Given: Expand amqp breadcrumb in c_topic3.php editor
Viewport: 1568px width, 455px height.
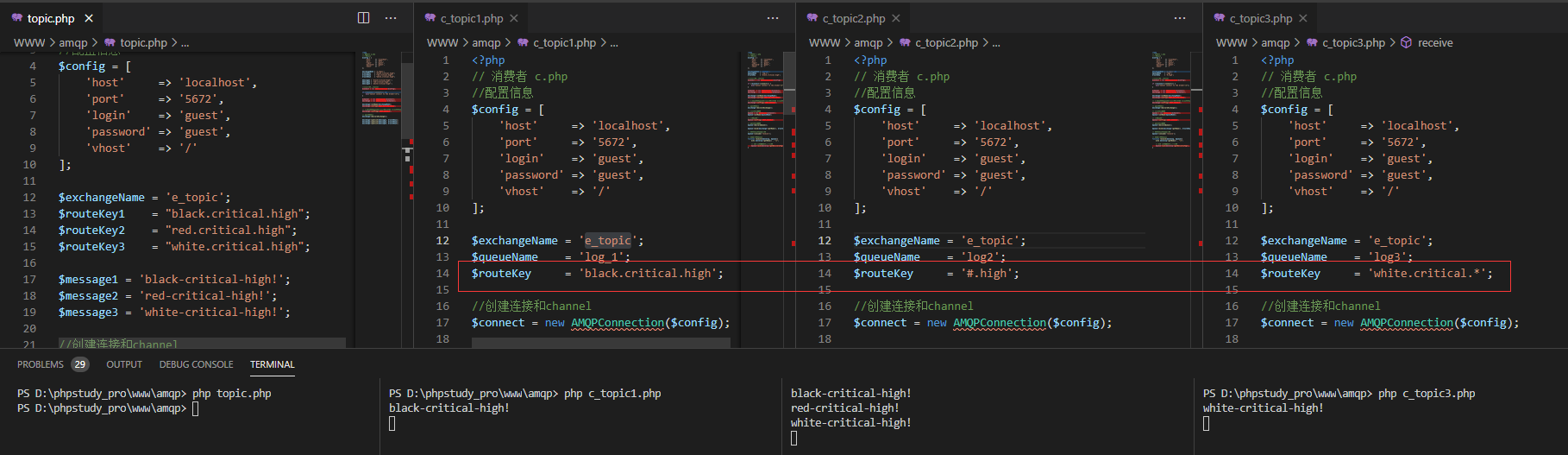Looking at the screenshot, I should click(1276, 42).
